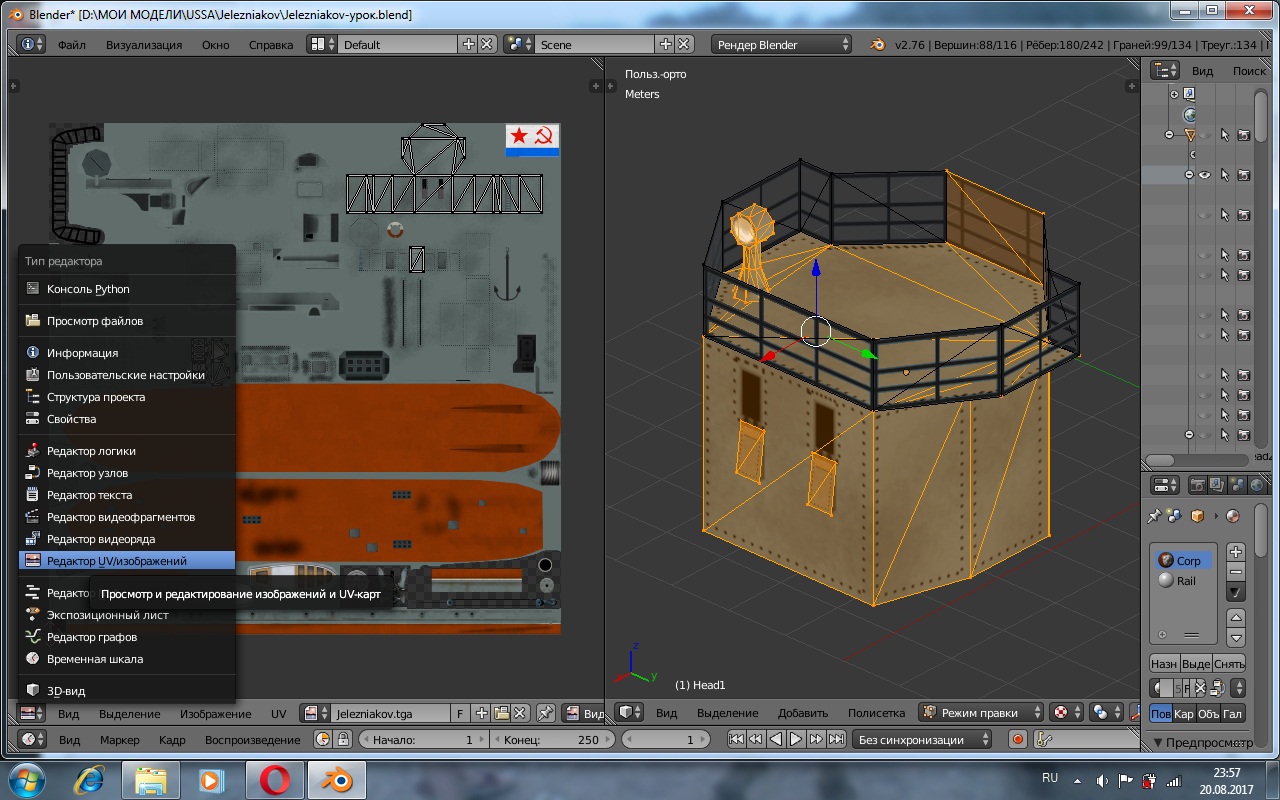
Task: Unlink Jelezniakov.tga image with X icon
Action: pyautogui.click(x=520, y=713)
